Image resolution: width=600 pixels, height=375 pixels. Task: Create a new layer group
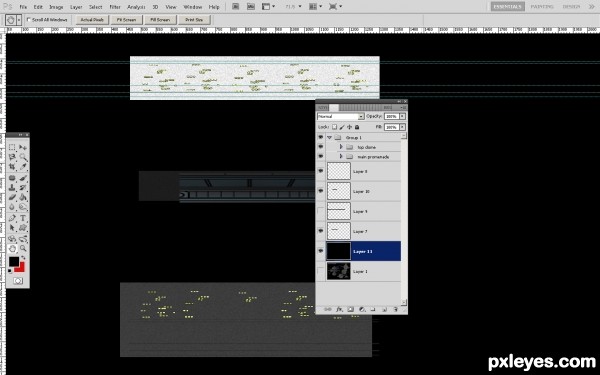coord(373,309)
